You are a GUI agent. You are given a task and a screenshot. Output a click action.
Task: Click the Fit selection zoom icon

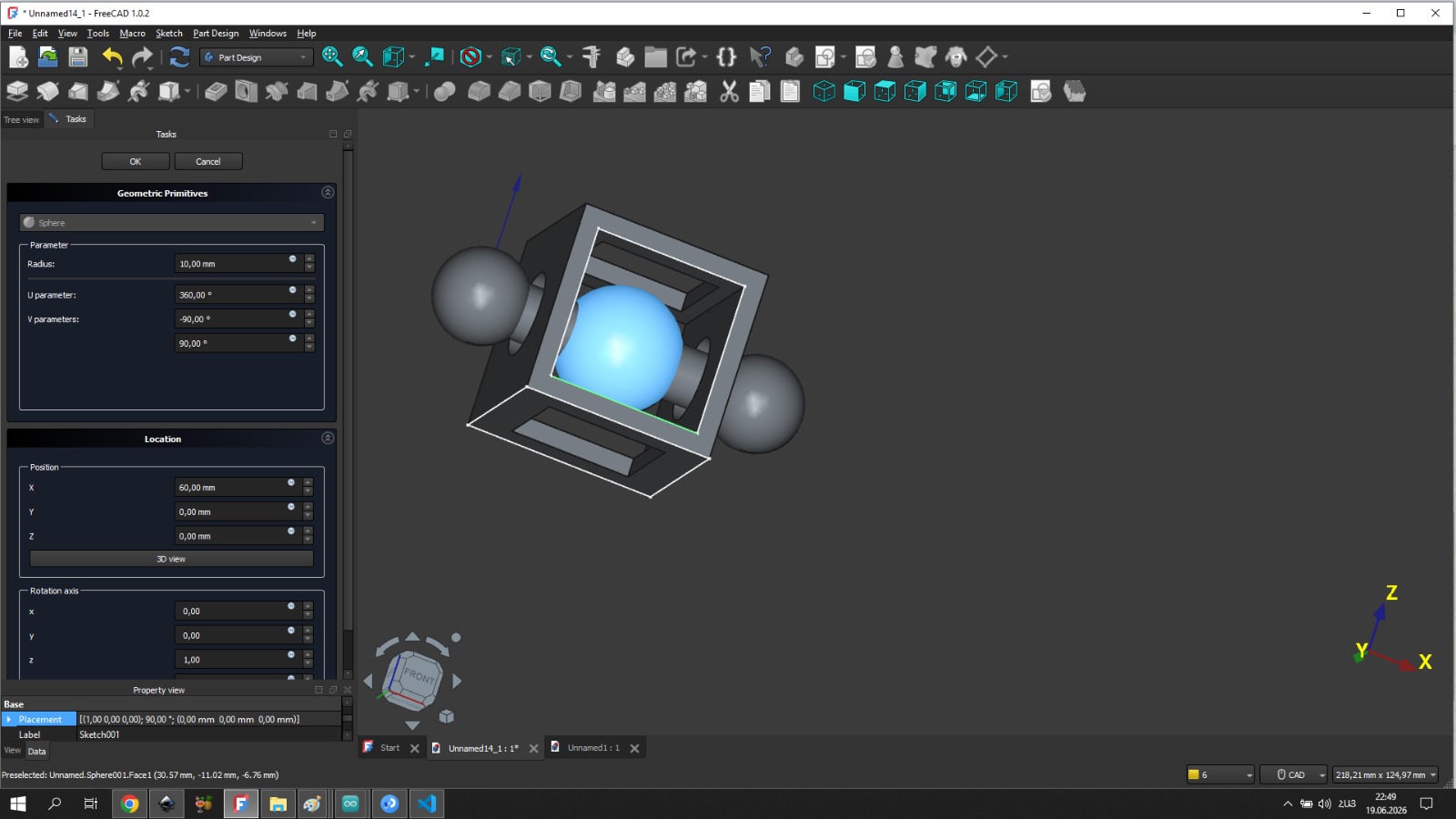tap(362, 57)
